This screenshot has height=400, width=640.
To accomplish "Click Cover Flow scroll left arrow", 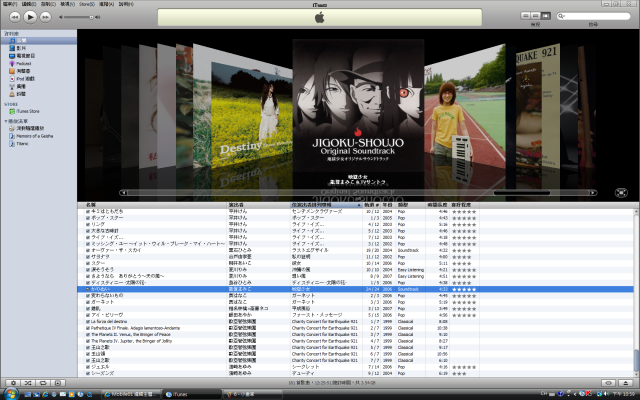I will [x=124, y=193].
